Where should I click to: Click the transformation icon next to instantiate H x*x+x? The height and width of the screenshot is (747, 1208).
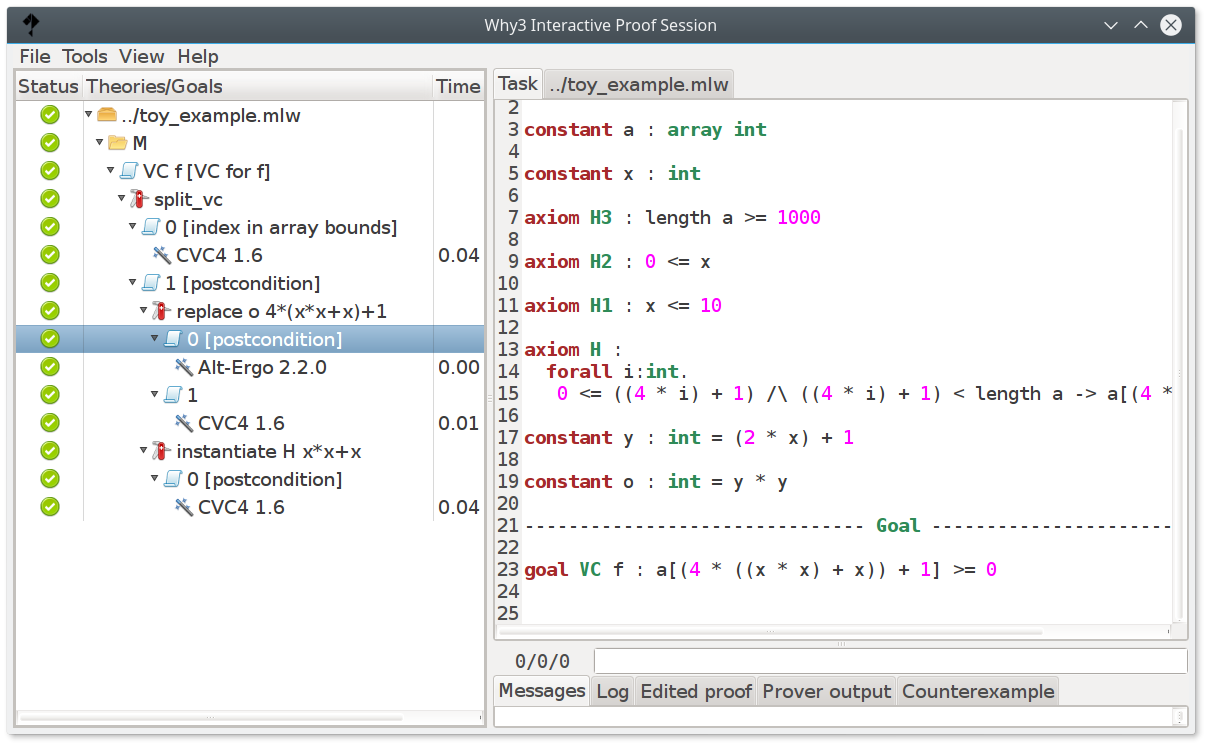point(162,451)
